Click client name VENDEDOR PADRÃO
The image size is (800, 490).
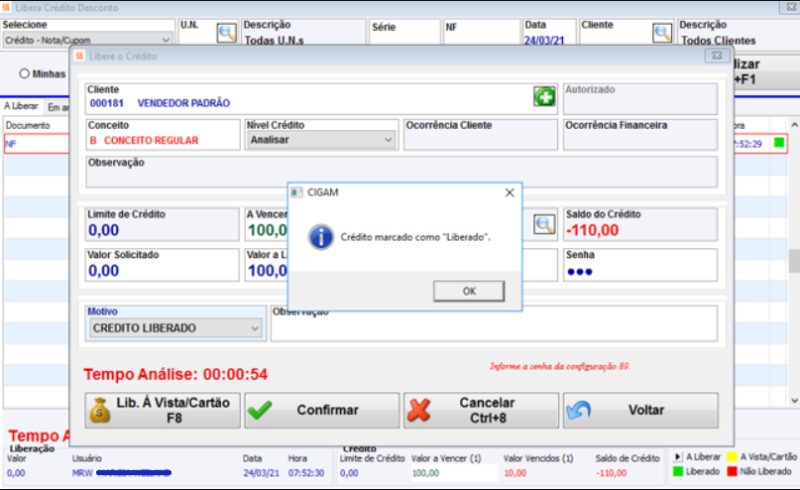coord(184,103)
